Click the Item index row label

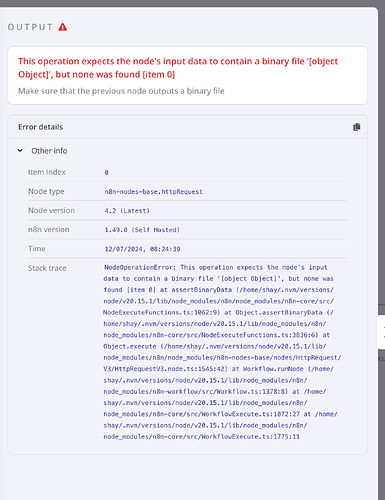pos(47,172)
